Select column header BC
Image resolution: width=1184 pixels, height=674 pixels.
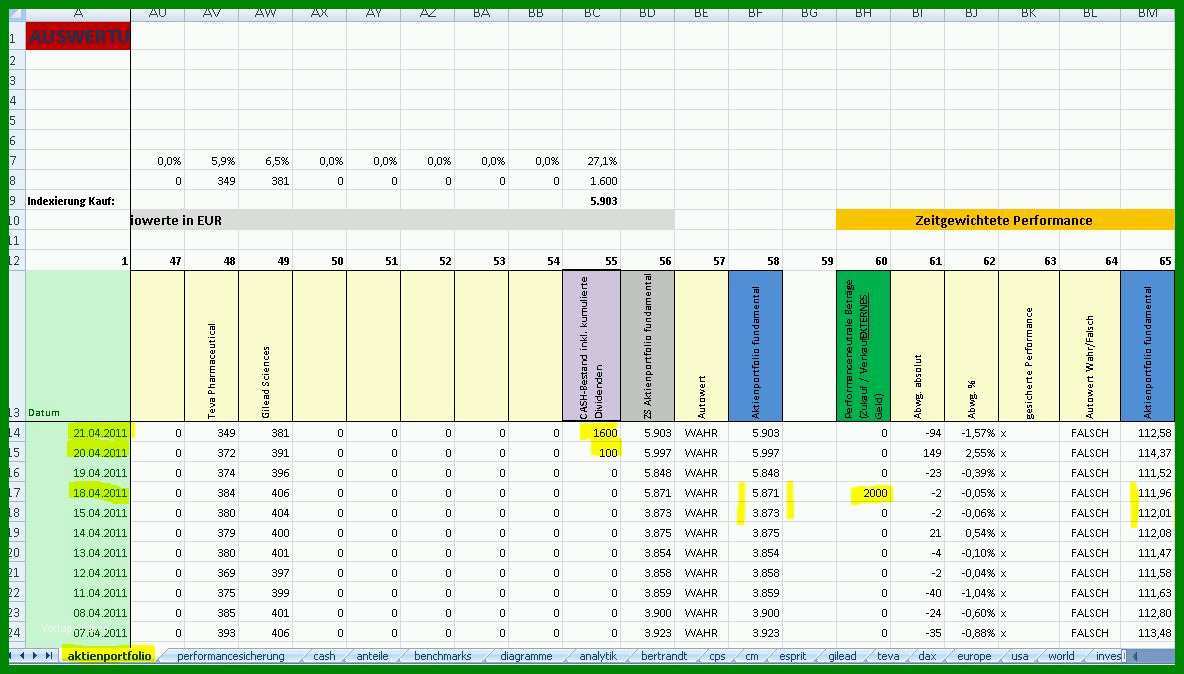[591, 14]
